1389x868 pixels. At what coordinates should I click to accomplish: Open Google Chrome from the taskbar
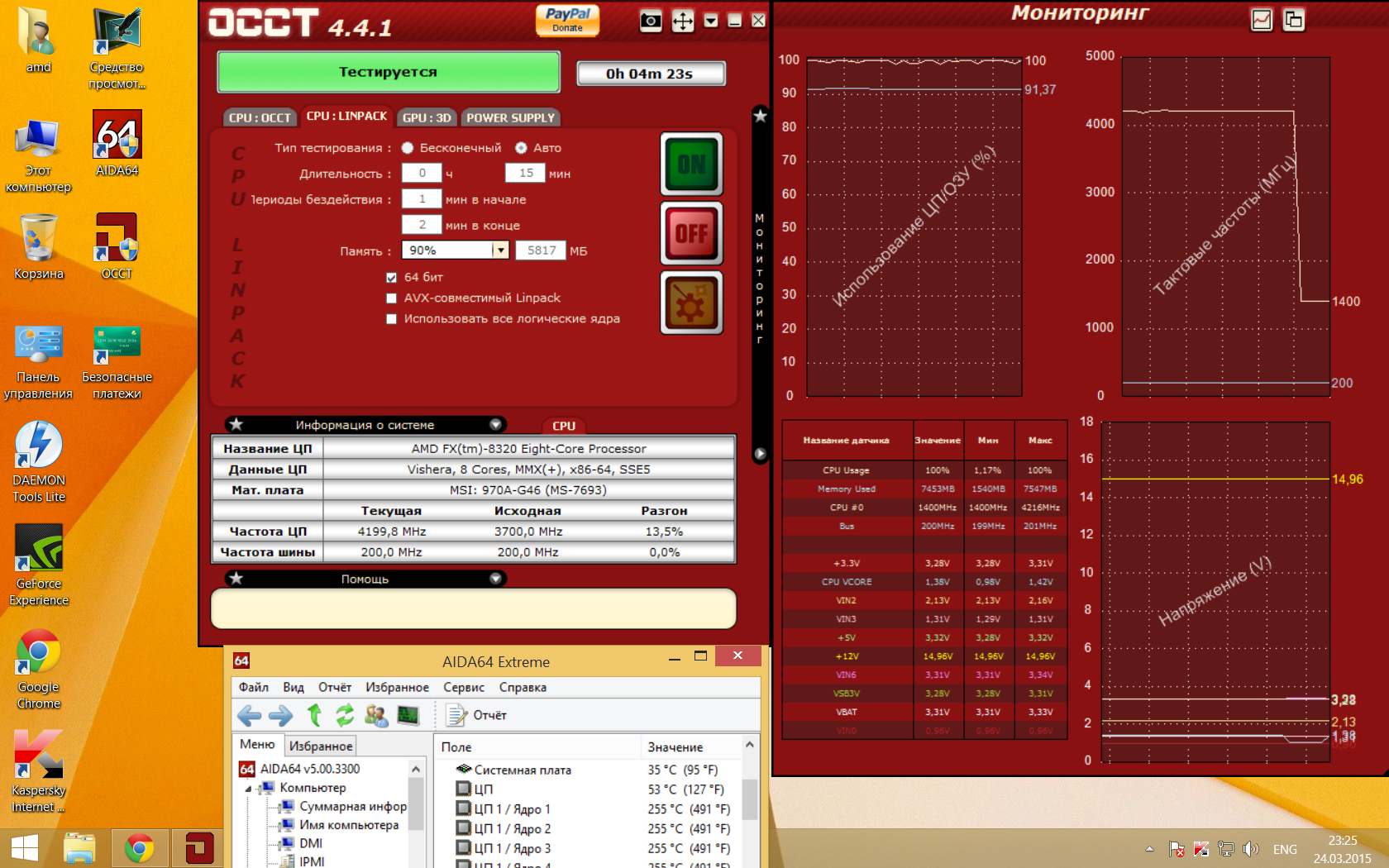click(139, 848)
